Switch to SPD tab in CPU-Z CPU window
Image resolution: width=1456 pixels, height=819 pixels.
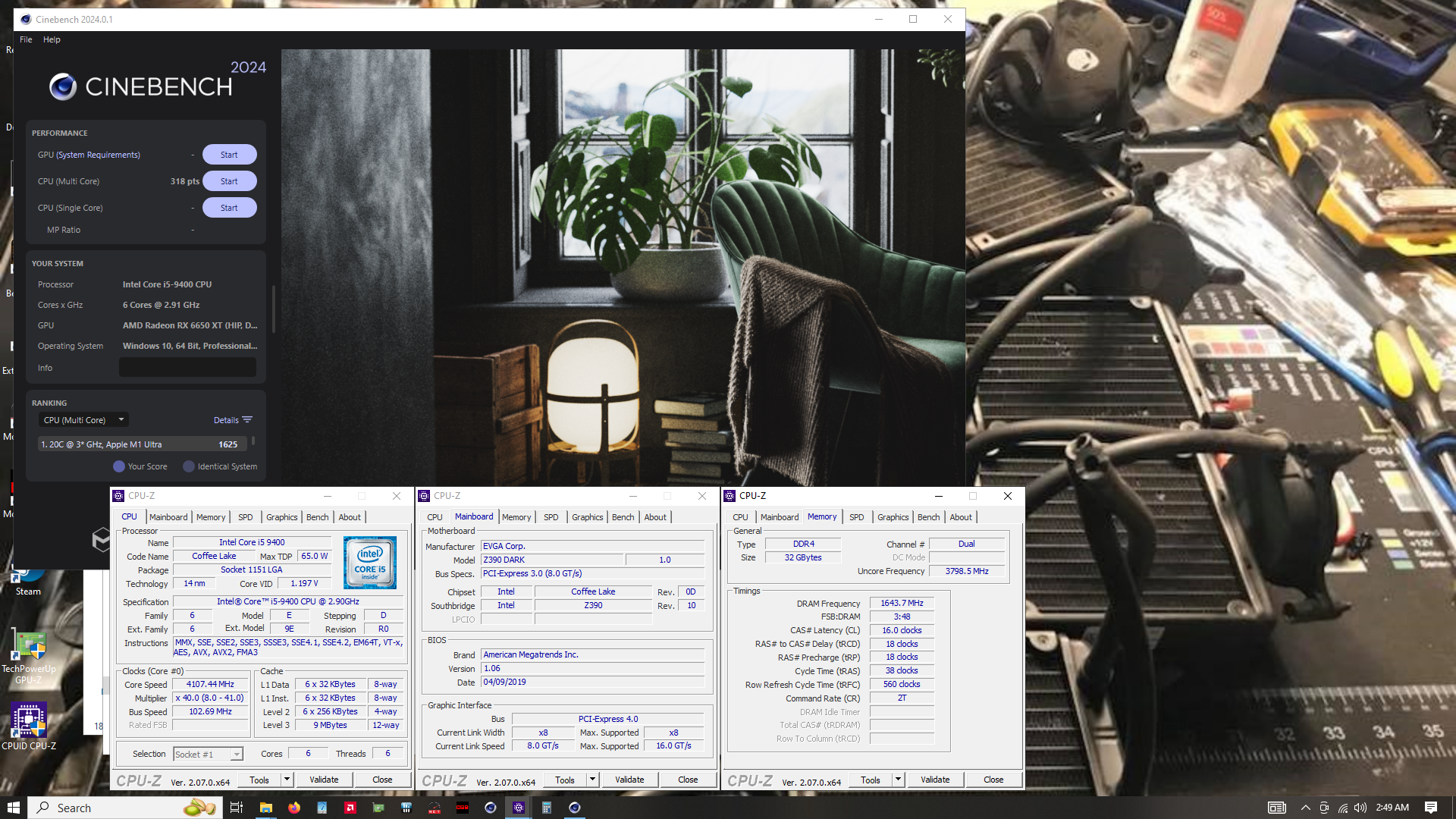click(246, 517)
